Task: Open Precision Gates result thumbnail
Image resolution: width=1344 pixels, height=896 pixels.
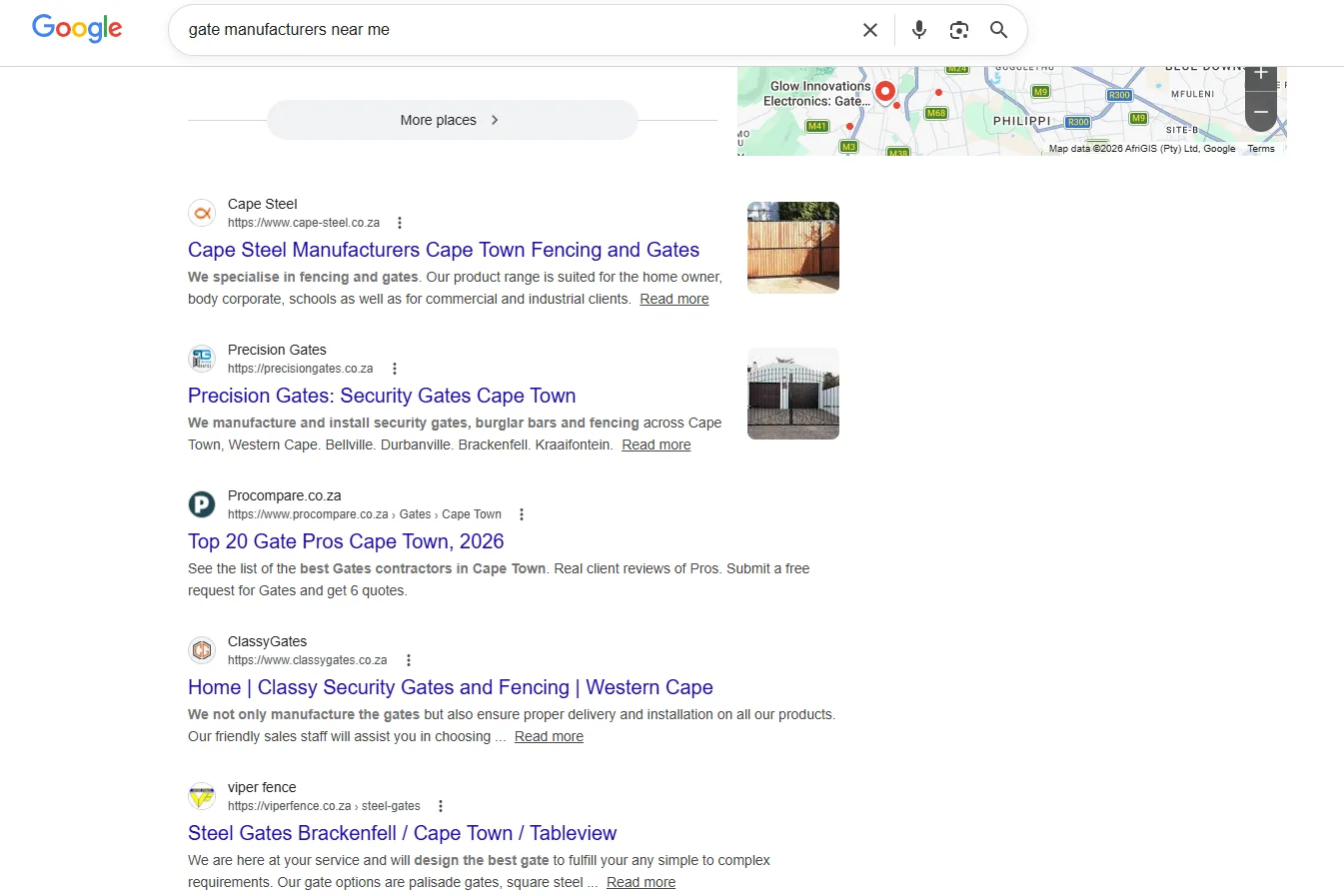Action: click(x=793, y=394)
